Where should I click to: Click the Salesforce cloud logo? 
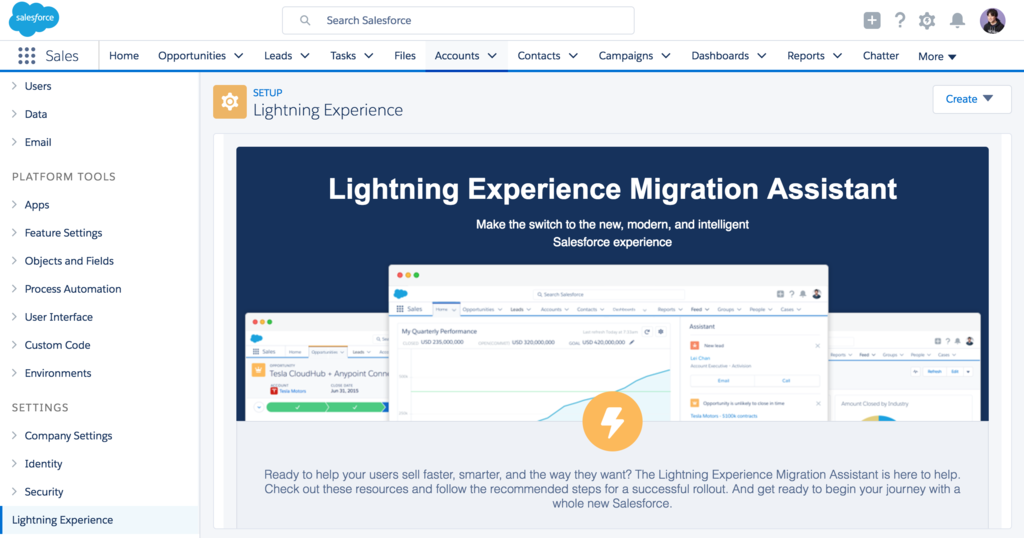34,19
